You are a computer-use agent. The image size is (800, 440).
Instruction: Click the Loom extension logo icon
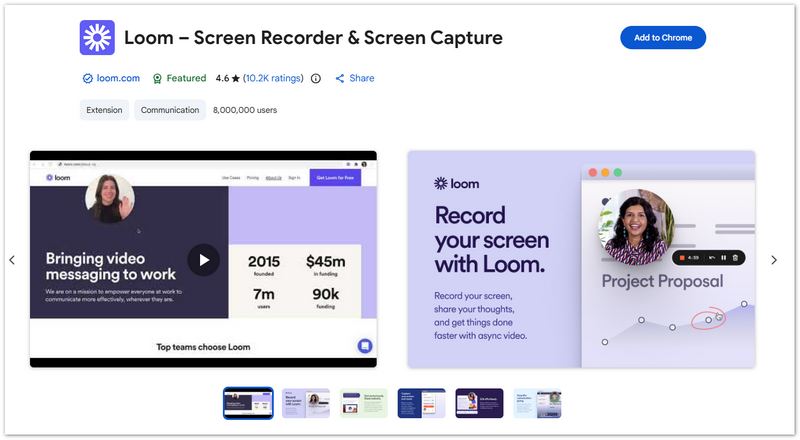point(97,38)
